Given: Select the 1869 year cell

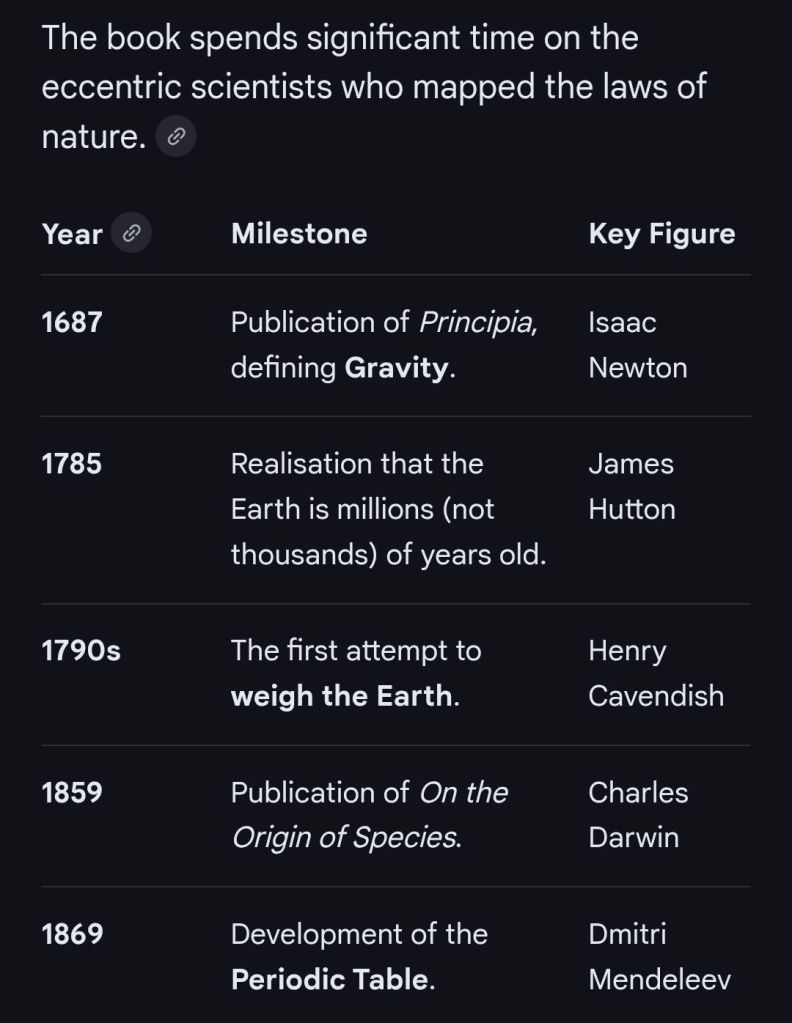Looking at the screenshot, I should click(x=72, y=935).
